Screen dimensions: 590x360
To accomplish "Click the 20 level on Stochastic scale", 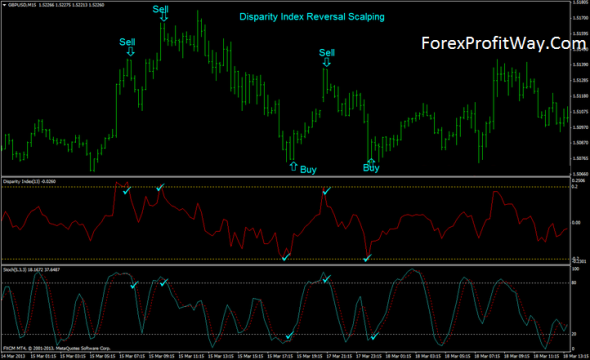I will [574, 334].
